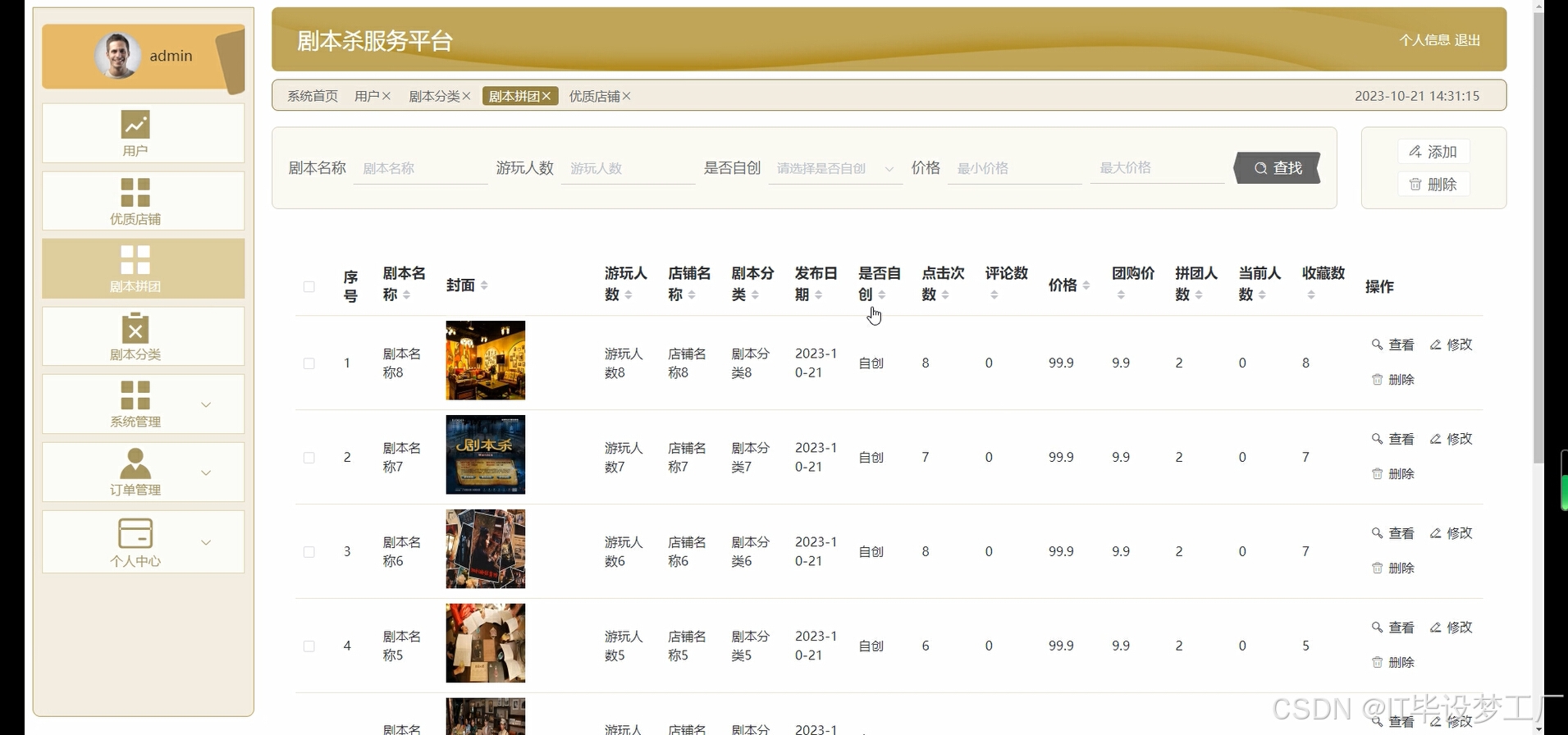Sort by 店铺名称 column
1568x735 pixels.
(692, 294)
